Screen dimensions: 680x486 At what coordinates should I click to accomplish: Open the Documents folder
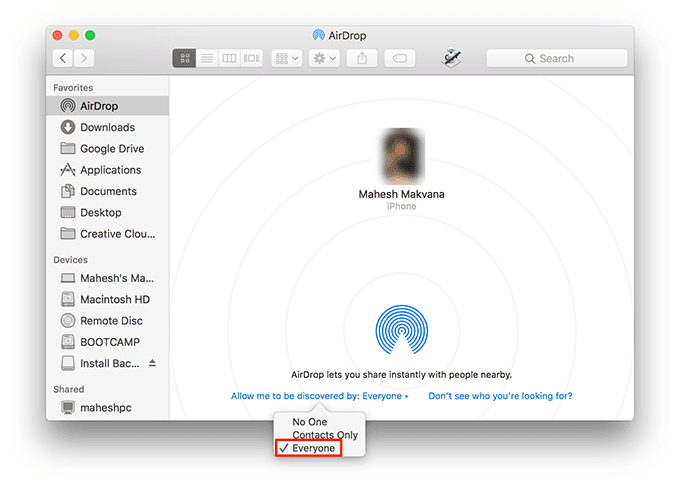(108, 191)
